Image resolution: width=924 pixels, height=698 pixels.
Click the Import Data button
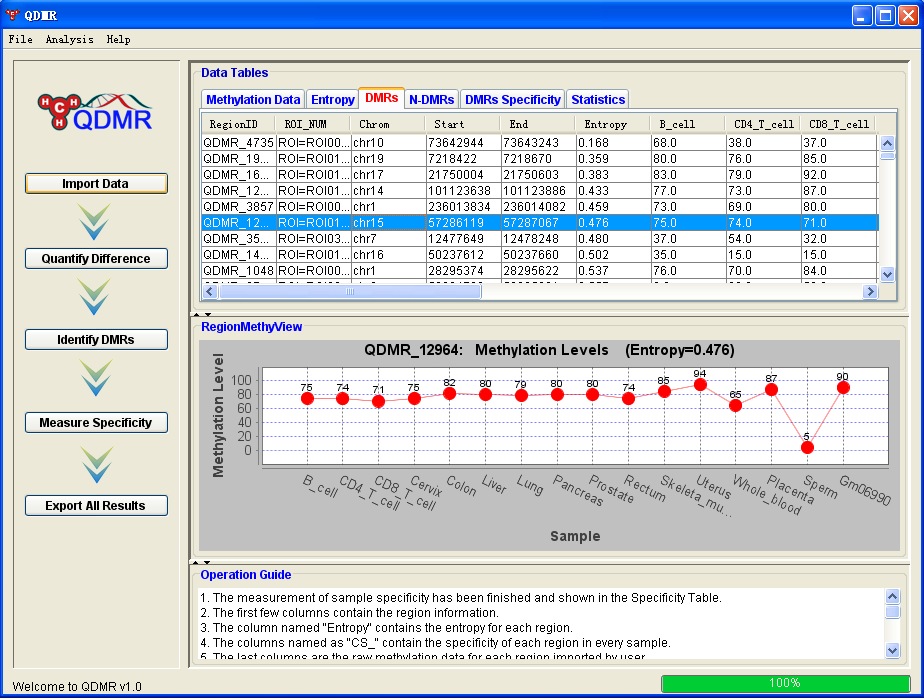coord(96,183)
